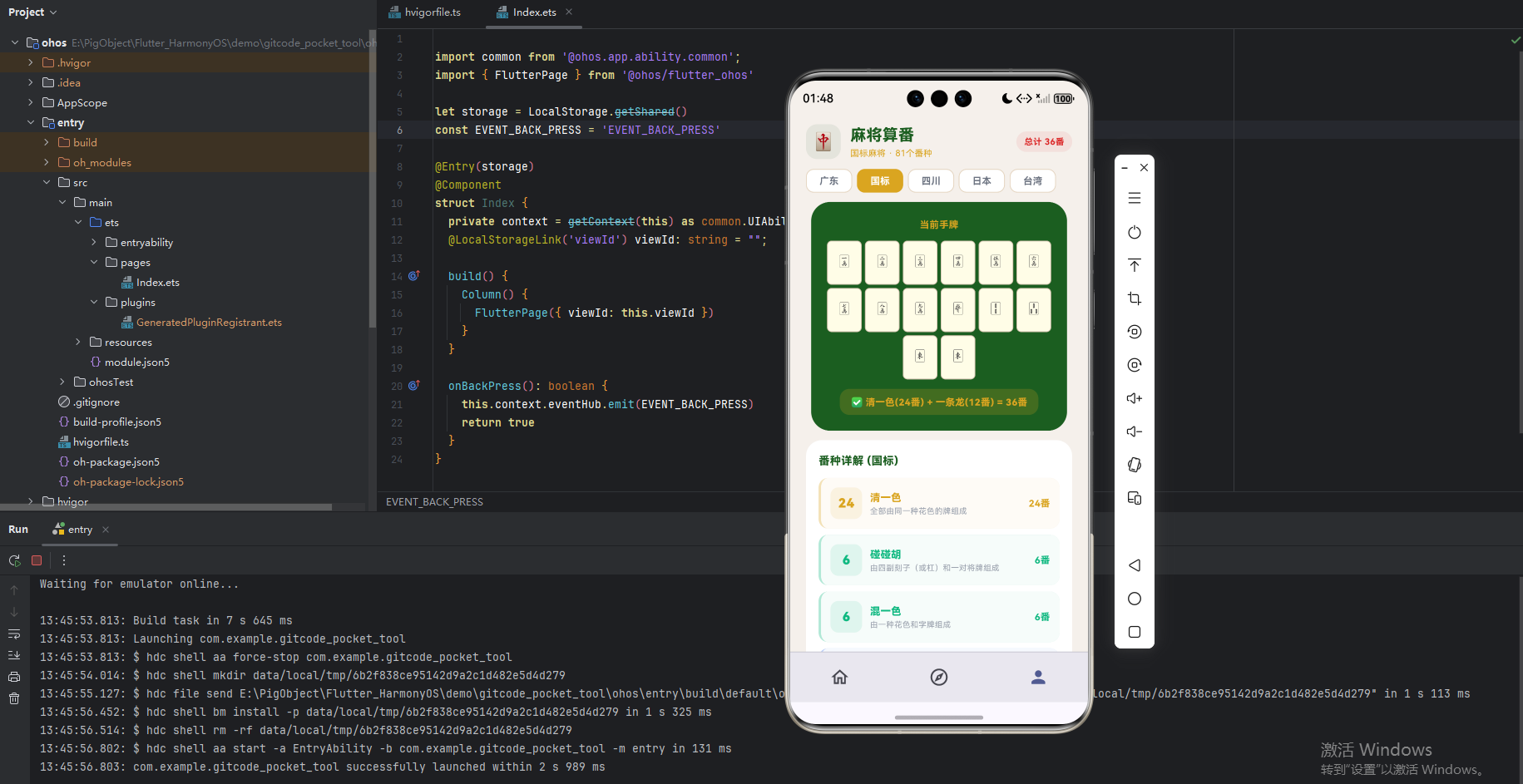Click the emulator back triangle button
This screenshot has width=1523, height=784.
tap(1135, 565)
